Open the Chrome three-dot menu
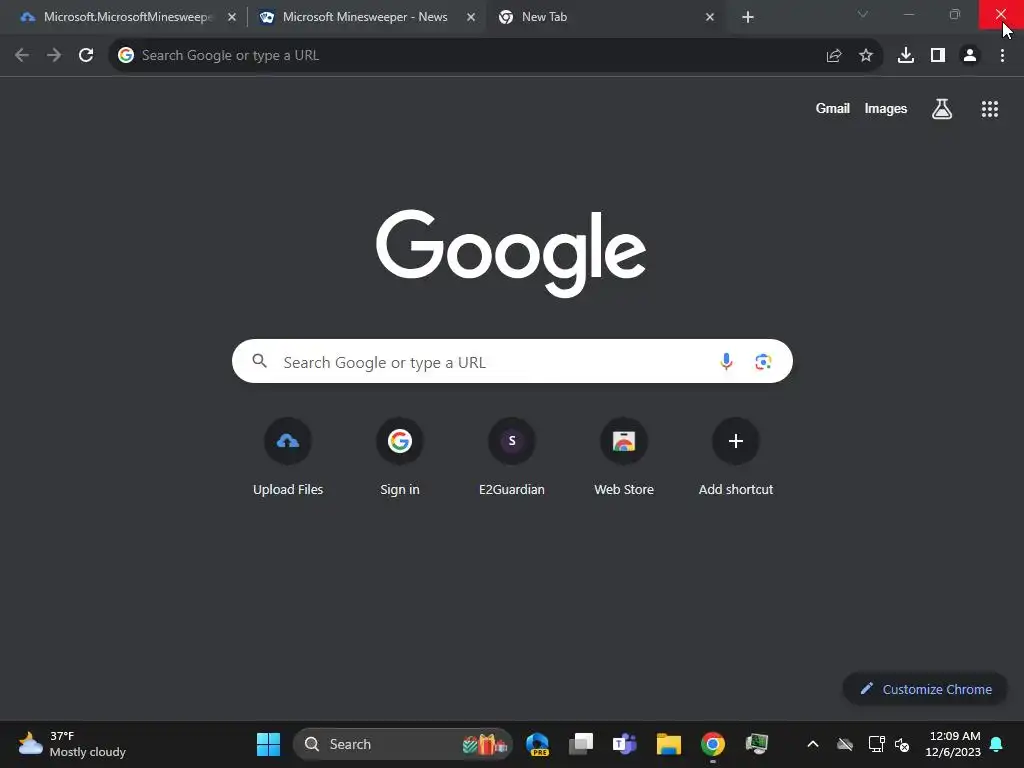 (x=1002, y=56)
